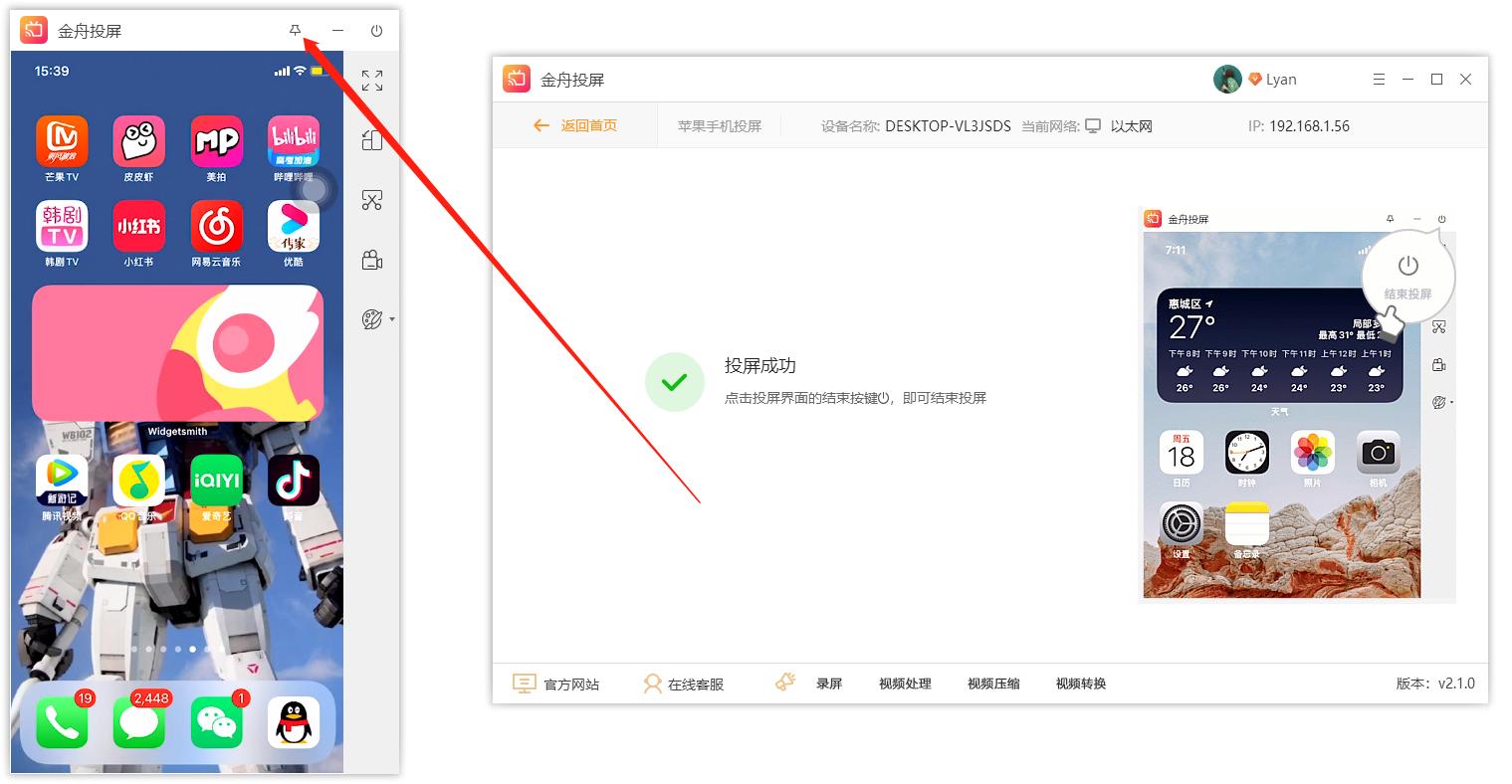Image resolution: width=1512 pixels, height=784 pixels.
Task: Take a screenshot with the scissors tool
Action: [372, 199]
